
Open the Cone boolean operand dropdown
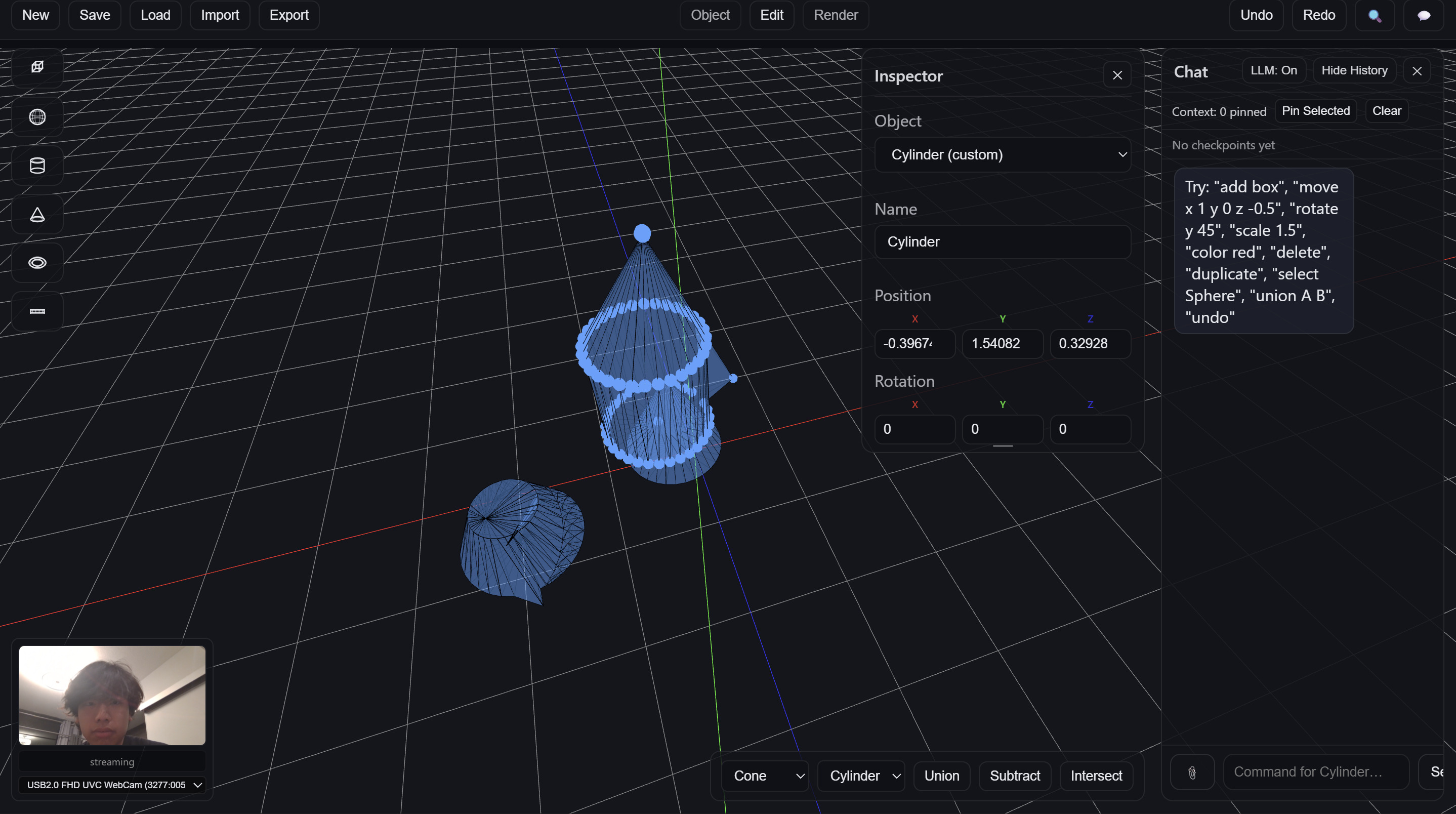tap(765, 776)
